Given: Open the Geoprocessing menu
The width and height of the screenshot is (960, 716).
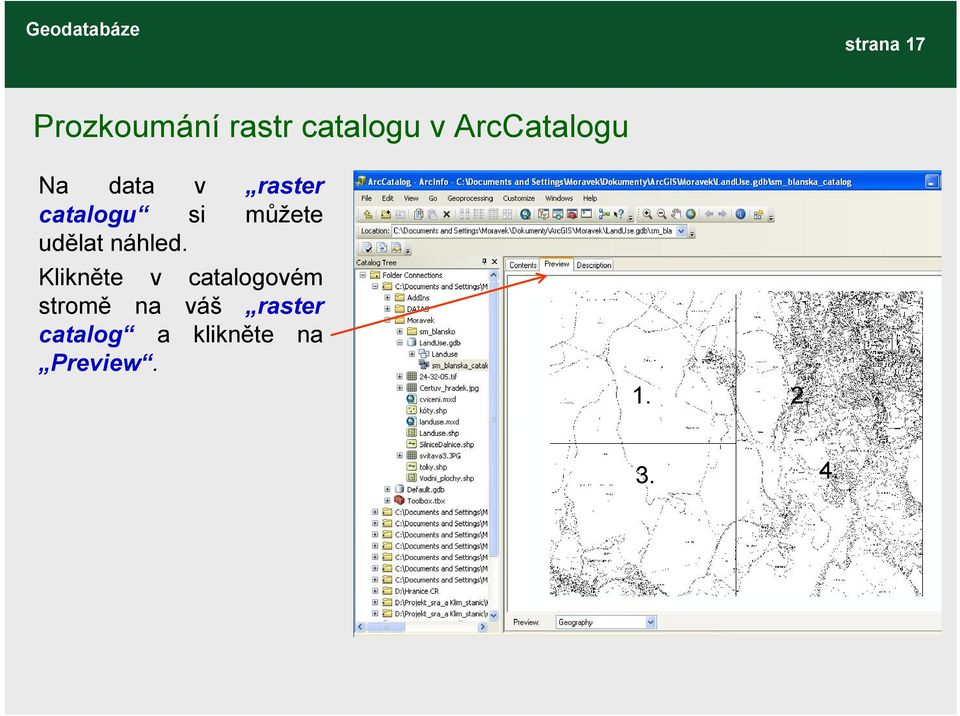Looking at the screenshot, I should pos(470,198).
